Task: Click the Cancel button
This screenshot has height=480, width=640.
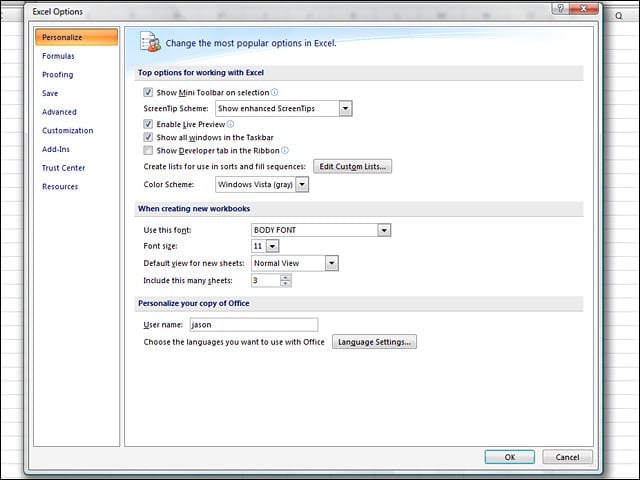Action: (x=567, y=457)
